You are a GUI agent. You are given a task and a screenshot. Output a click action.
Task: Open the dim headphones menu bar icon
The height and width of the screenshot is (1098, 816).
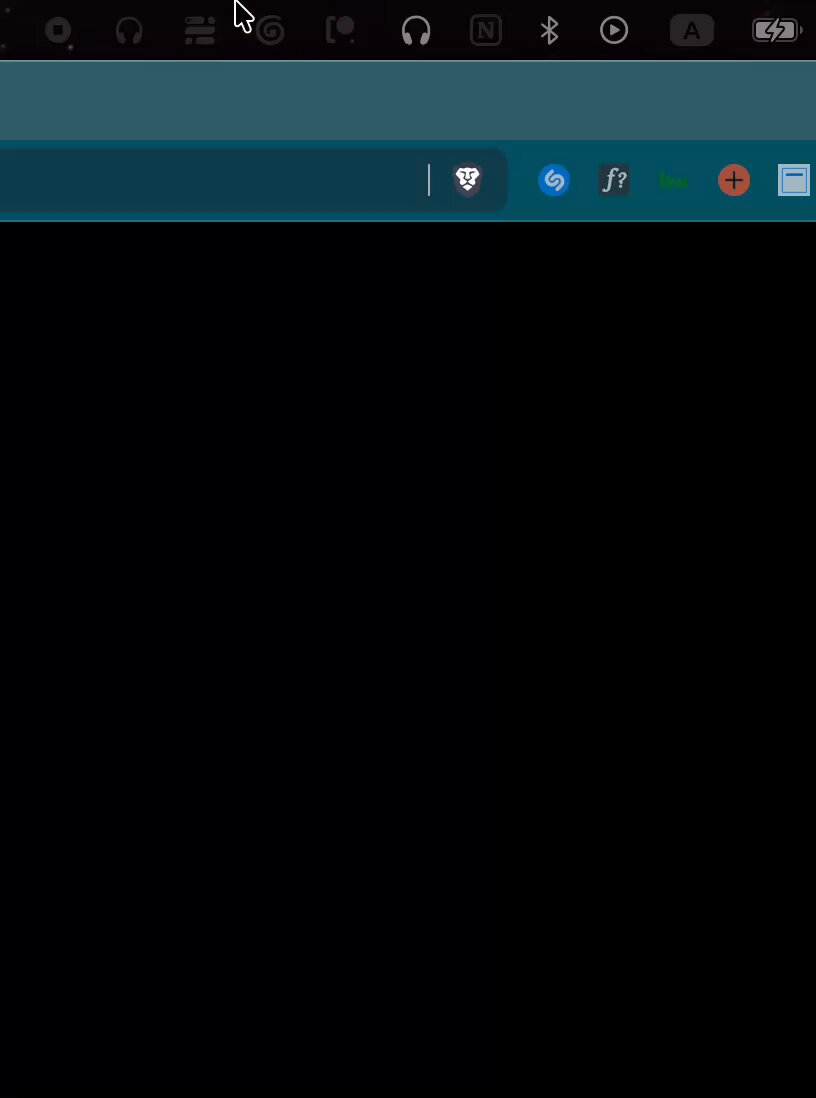point(129,31)
